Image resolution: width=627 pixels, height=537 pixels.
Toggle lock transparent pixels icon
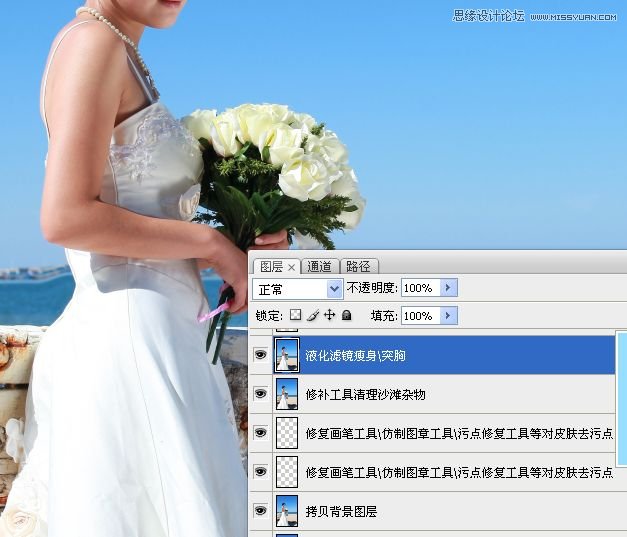[x=296, y=315]
